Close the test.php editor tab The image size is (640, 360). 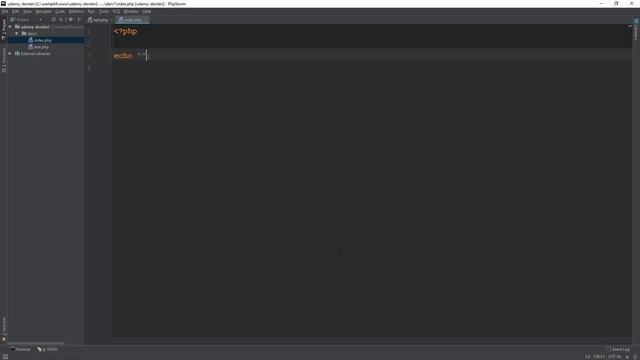point(111,20)
